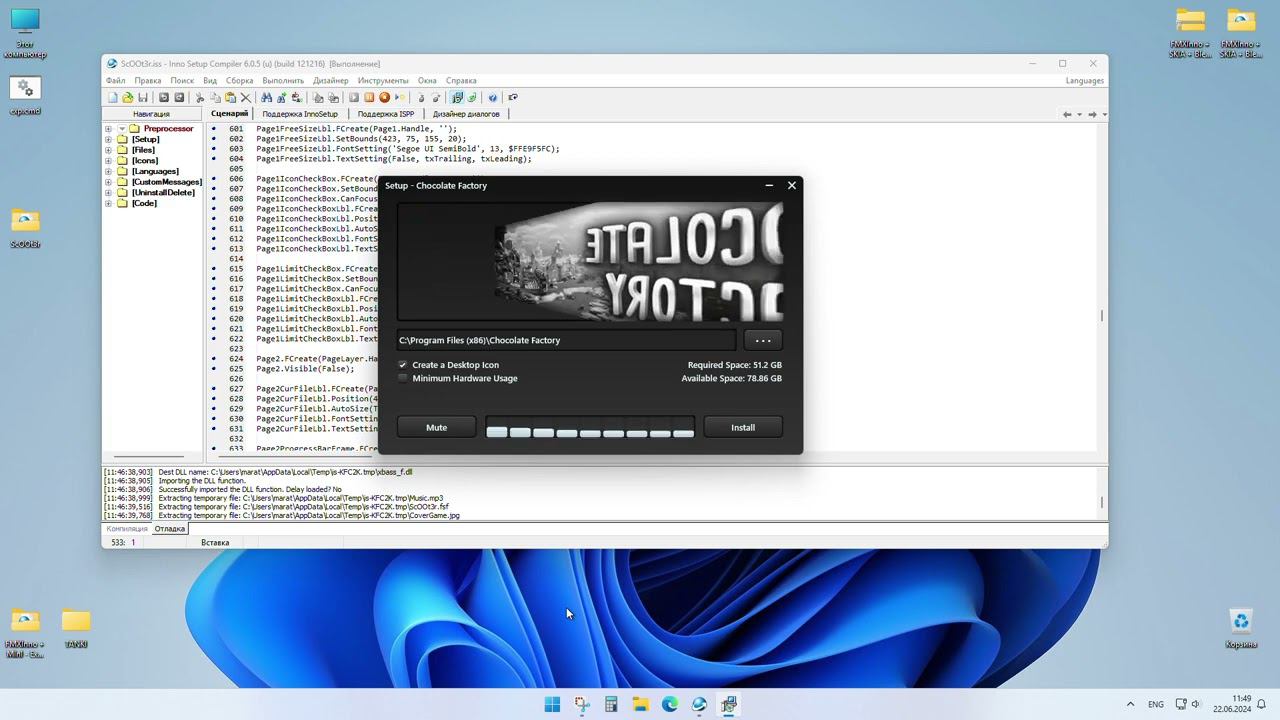This screenshot has width=1280, height=720.
Task: Click the Навигация panel header
Action: [x=152, y=114]
